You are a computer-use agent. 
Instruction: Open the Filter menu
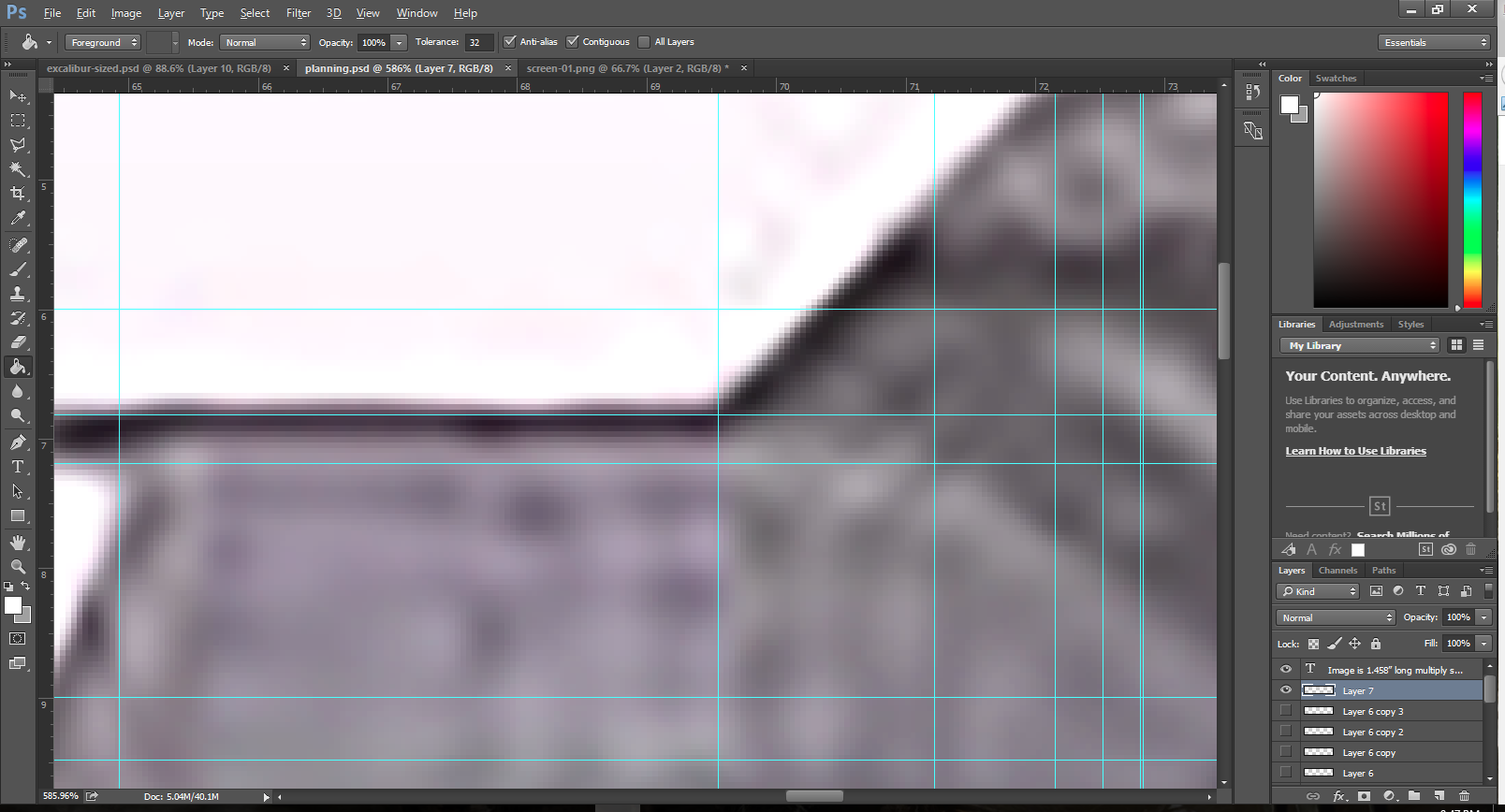[298, 13]
